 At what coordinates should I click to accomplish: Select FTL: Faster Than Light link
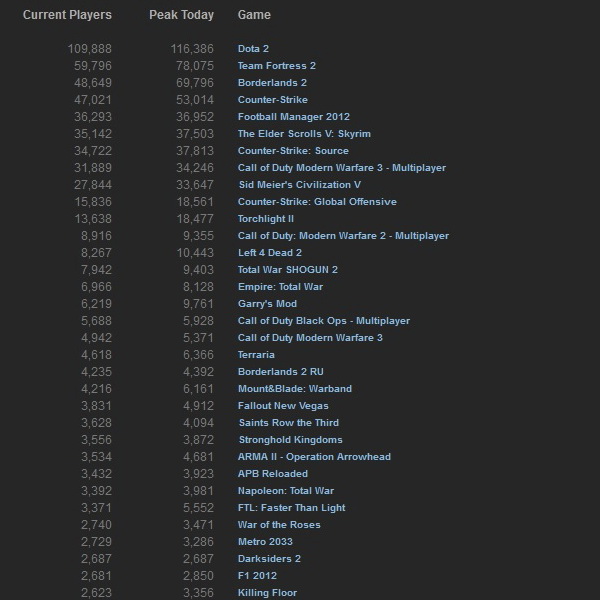tap(291, 508)
